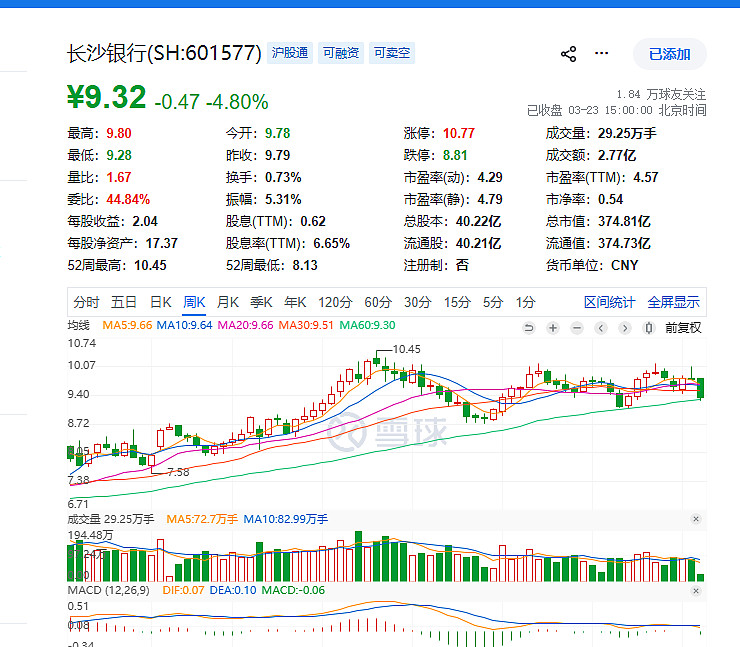
Task: Open the 均线 moving average settings
Action: coord(78,326)
